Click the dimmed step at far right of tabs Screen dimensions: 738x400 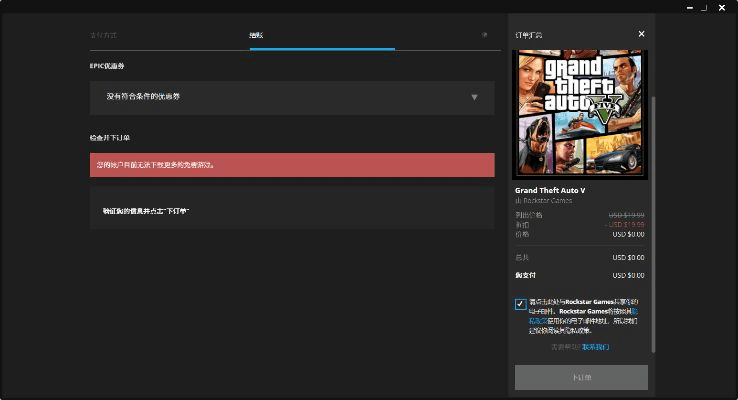(484, 35)
